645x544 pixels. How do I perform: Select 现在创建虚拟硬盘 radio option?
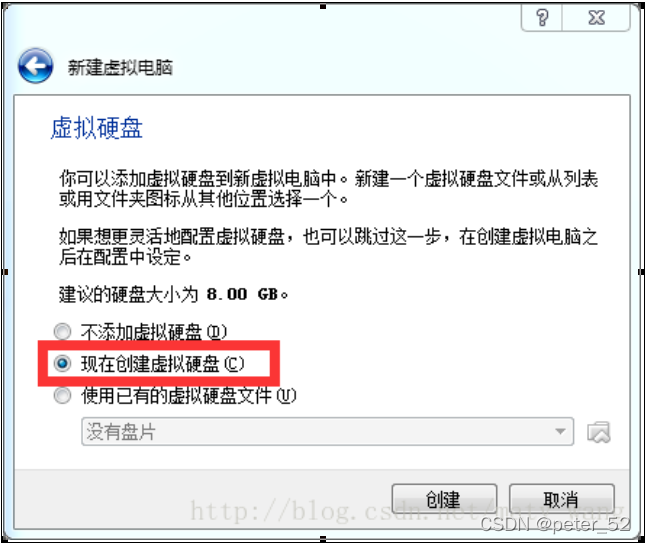pyautogui.click(x=63, y=363)
